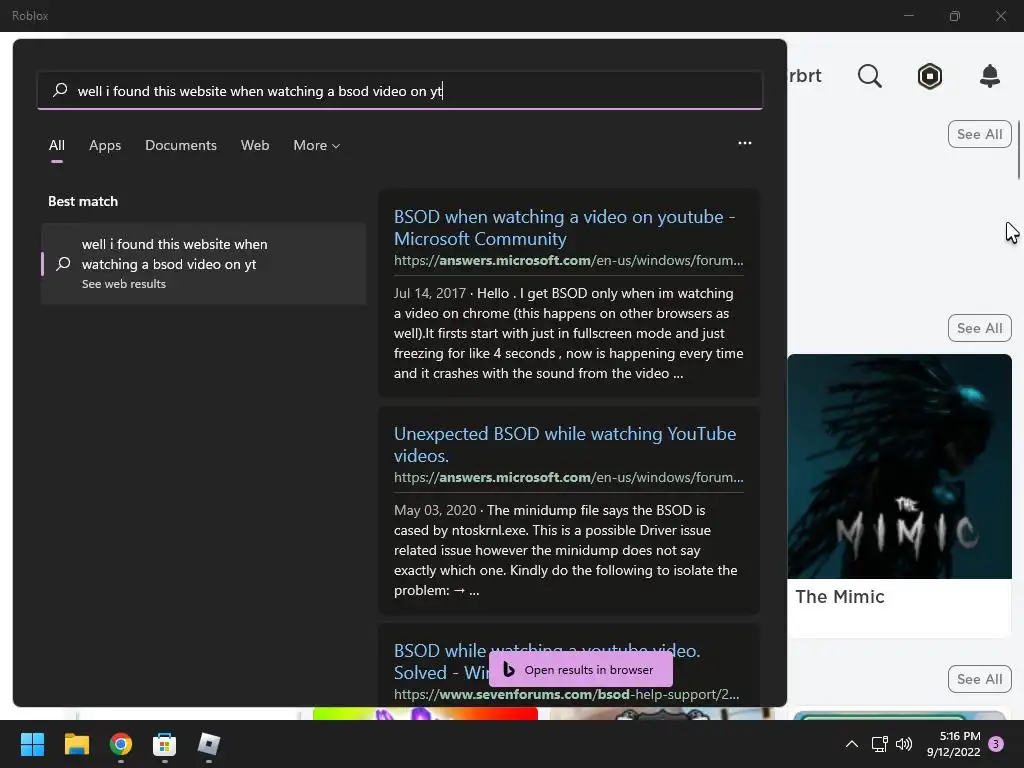Show hidden system tray icons
This screenshot has width=1024, height=768.
(x=852, y=744)
